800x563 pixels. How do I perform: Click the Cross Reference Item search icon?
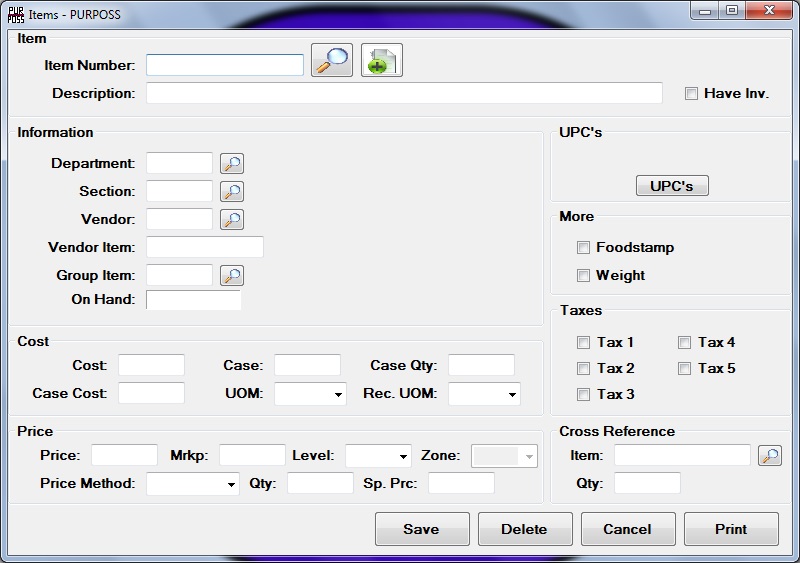click(x=769, y=456)
